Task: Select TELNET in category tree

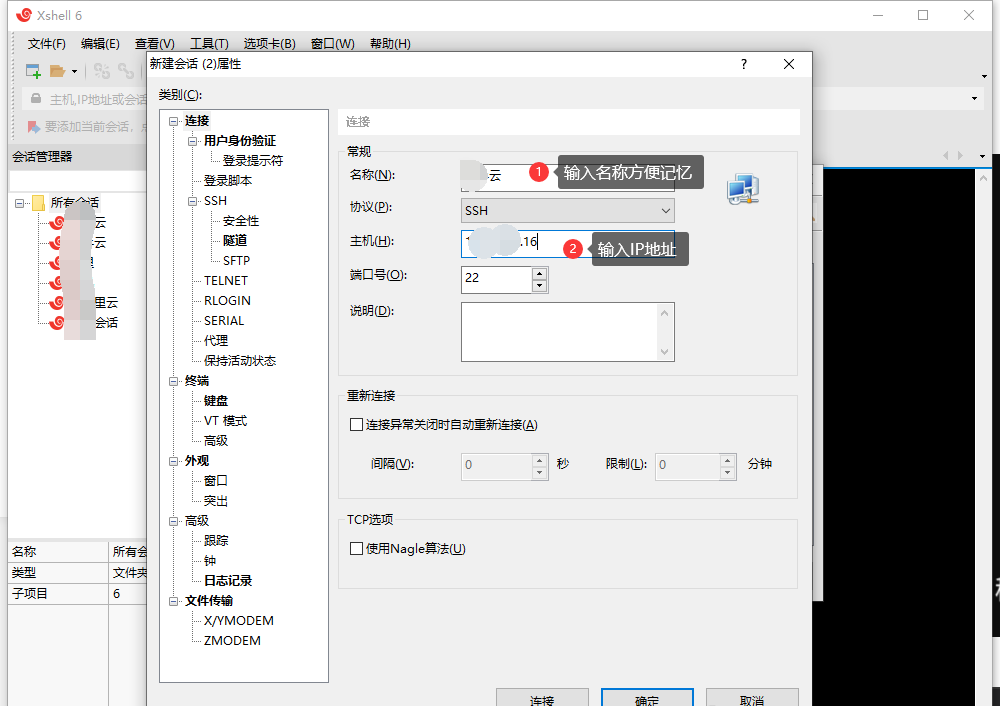Action: 226,281
